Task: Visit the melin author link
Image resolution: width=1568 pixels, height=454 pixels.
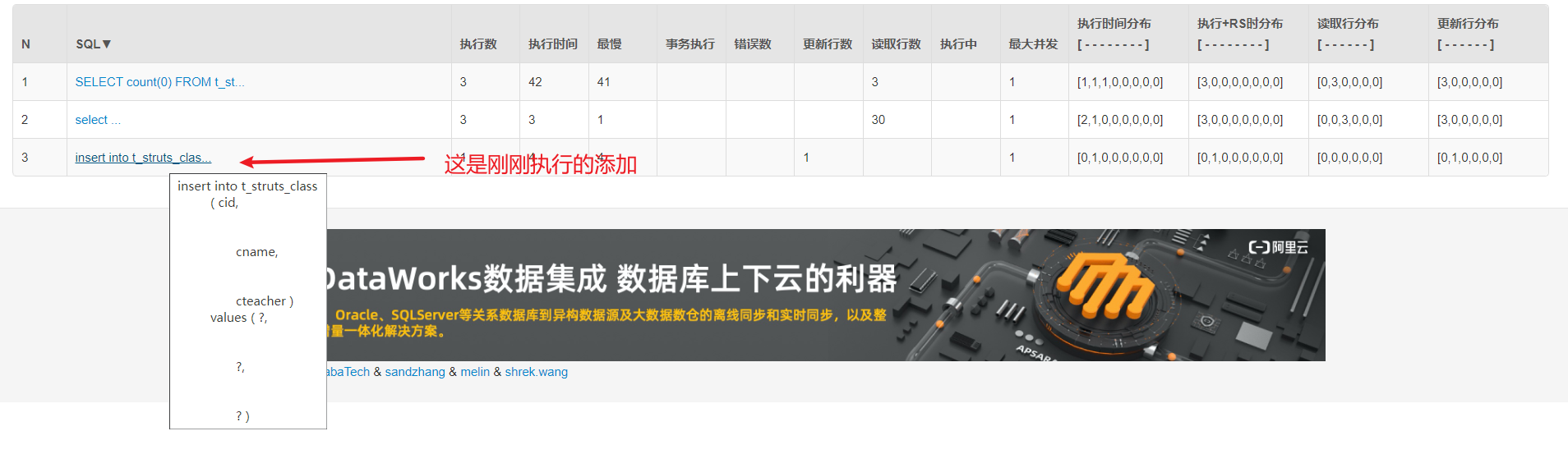Action: click(475, 372)
